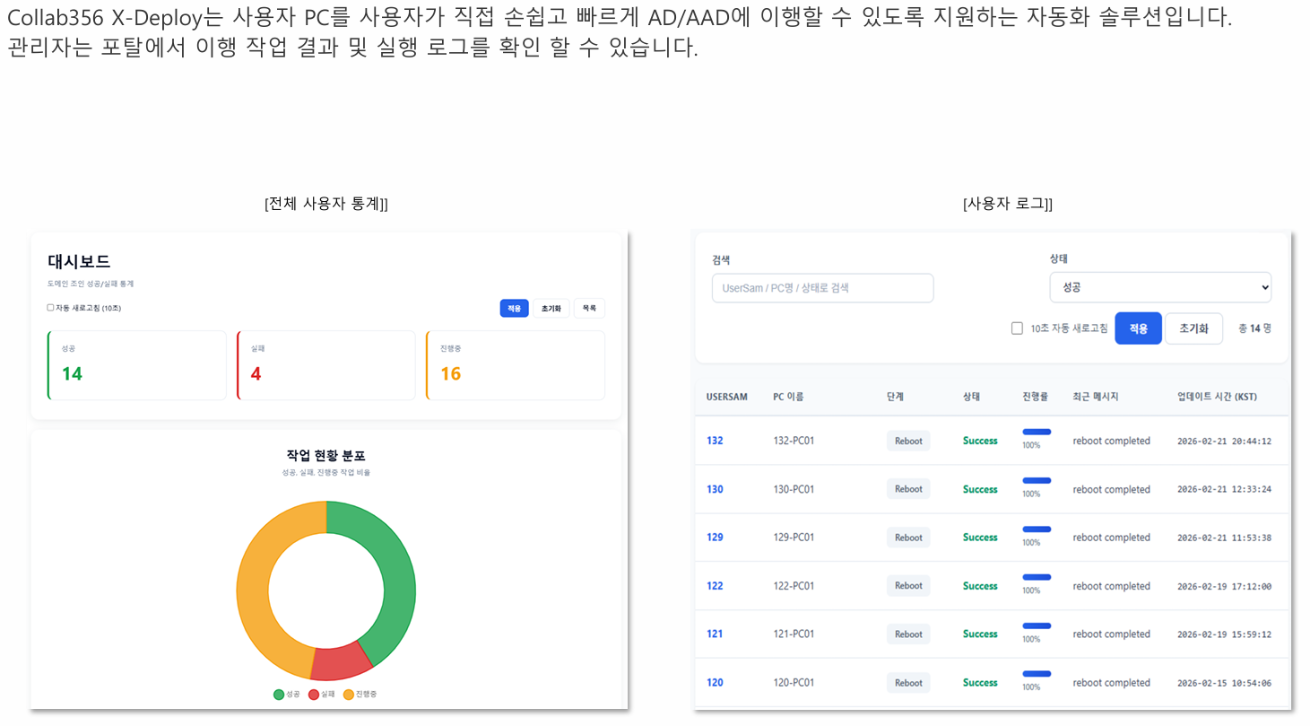Click the progress bar of user 129

pos(1036,529)
